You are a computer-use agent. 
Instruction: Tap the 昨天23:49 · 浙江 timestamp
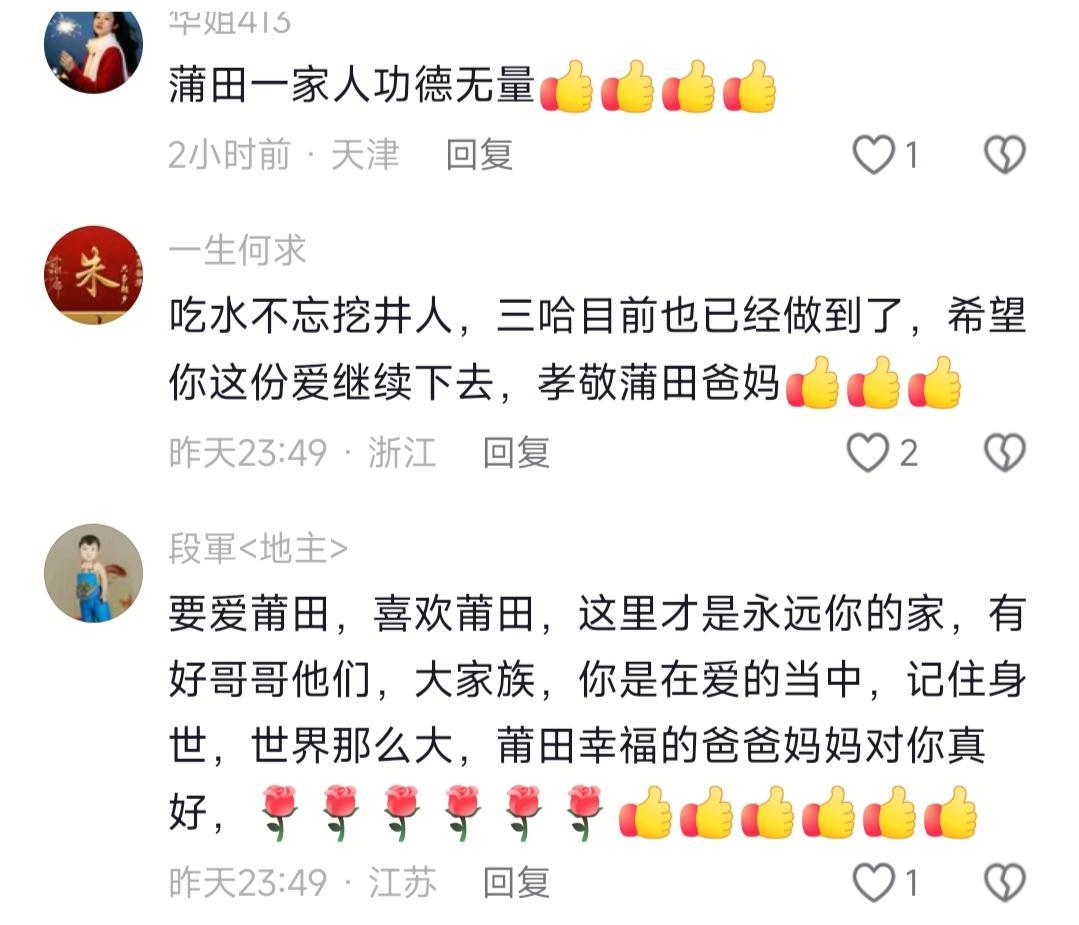[x=303, y=453]
